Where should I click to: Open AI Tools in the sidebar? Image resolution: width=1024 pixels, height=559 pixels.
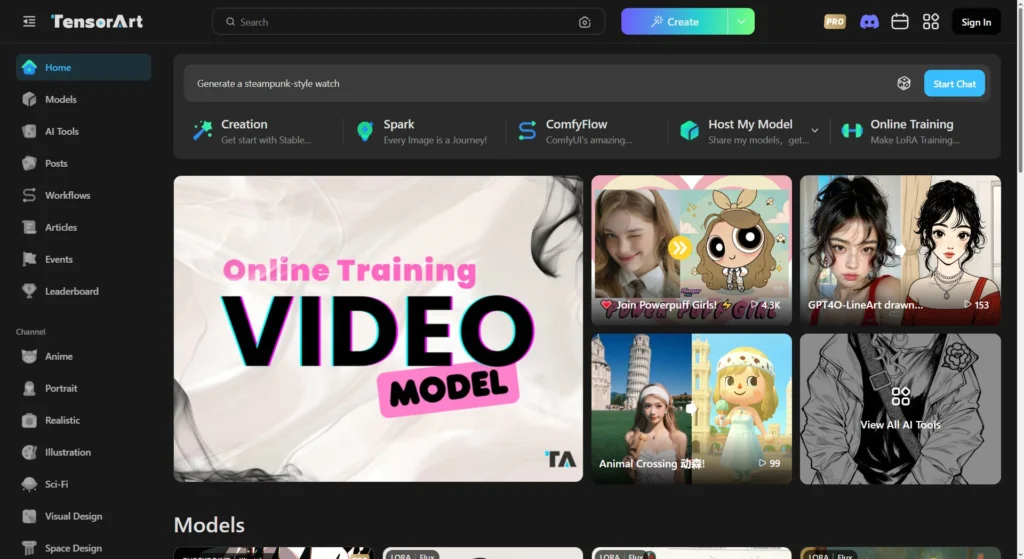click(84, 131)
